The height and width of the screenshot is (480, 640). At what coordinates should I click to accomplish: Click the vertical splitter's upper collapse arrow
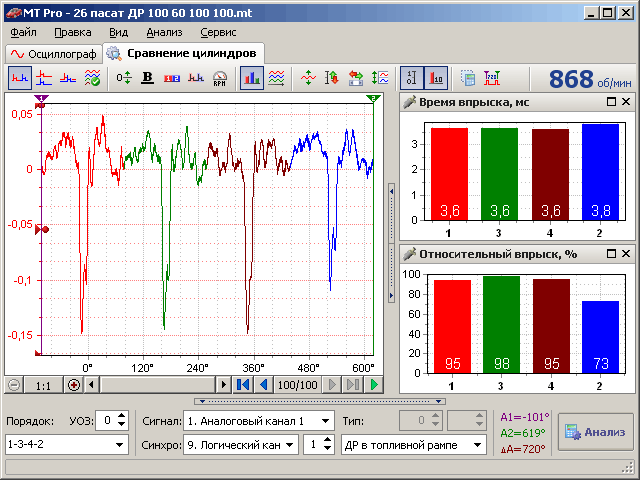click(x=391, y=191)
